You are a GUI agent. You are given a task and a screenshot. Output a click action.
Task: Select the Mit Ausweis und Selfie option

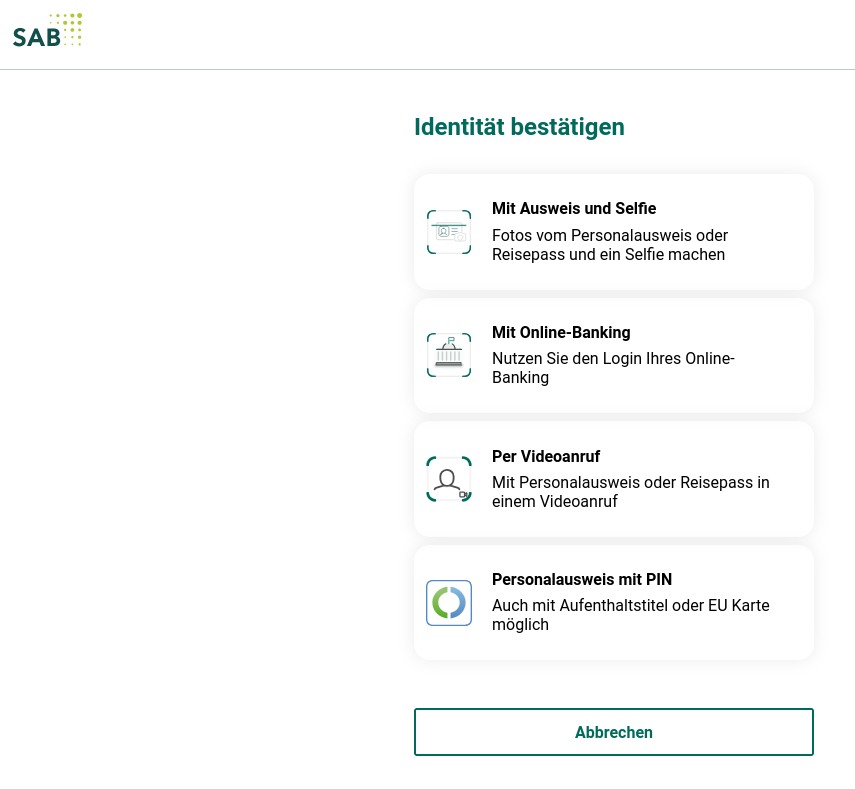pyautogui.click(x=614, y=231)
